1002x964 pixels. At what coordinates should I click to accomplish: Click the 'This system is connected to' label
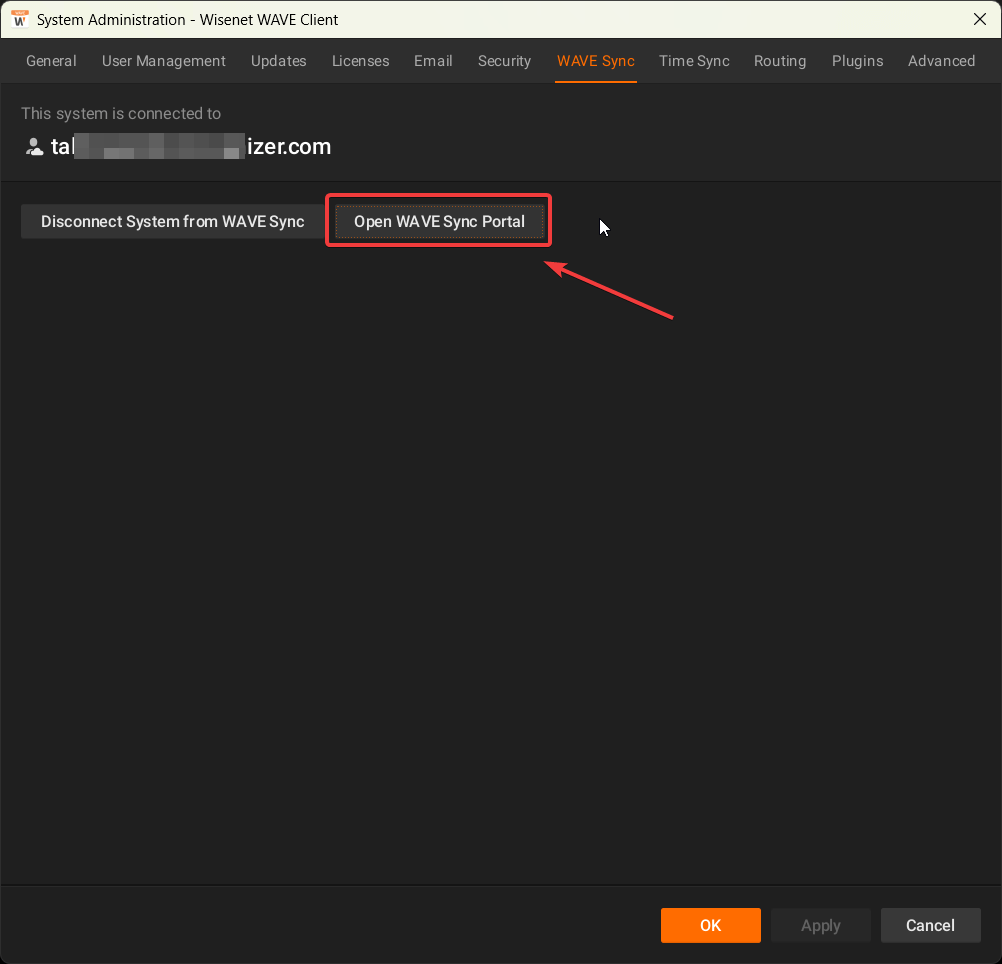click(x=121, y=114)
